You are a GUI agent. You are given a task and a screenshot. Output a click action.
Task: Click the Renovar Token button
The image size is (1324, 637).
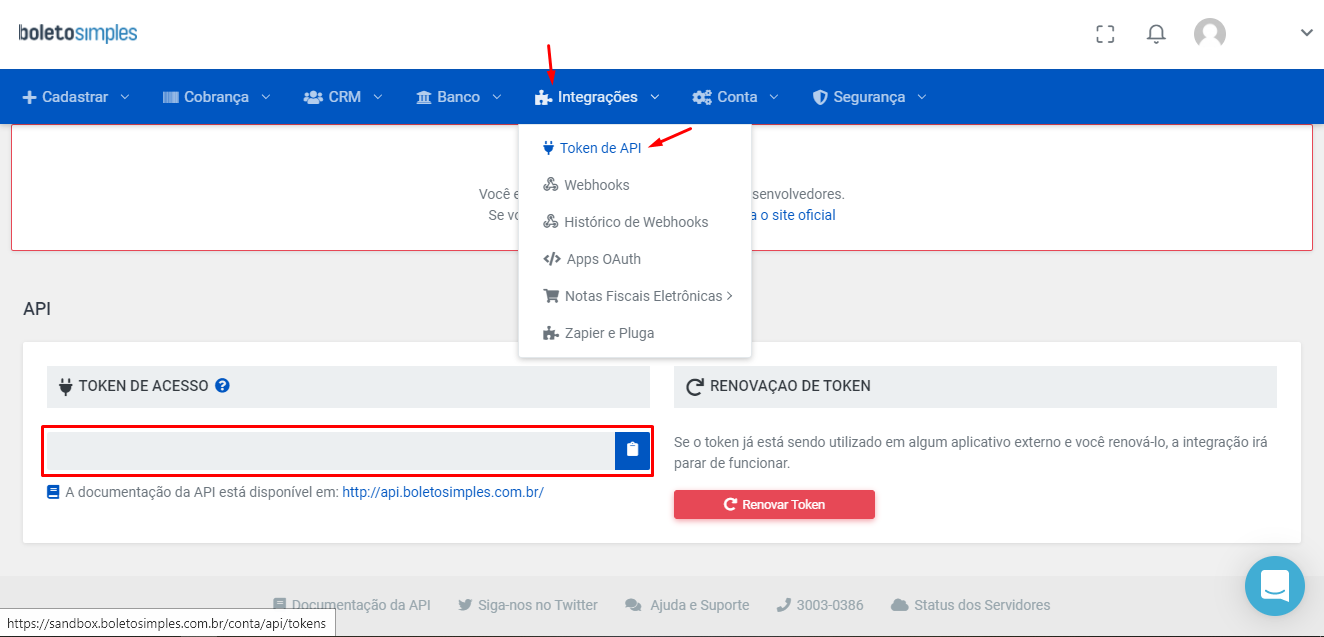[x=774, y=505]
